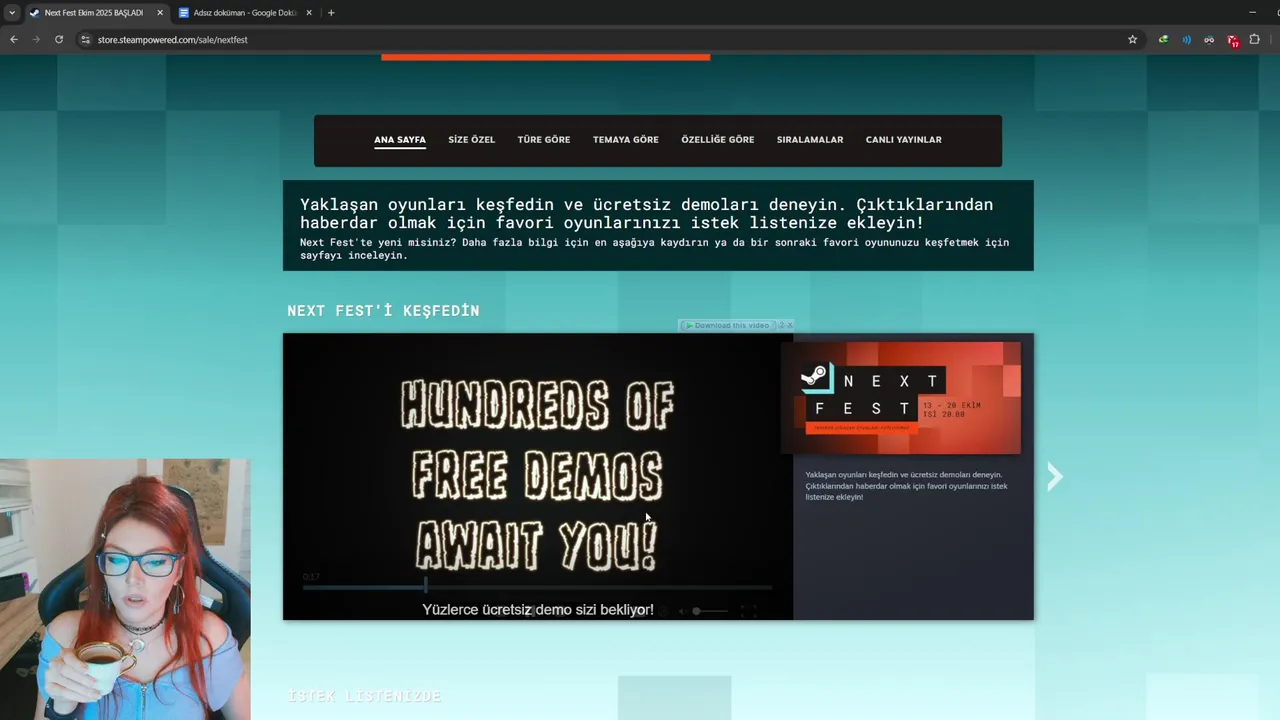Screen dimensions: 1280x720
Task: Close the Google Docs tab
Action: click(309, 12)
